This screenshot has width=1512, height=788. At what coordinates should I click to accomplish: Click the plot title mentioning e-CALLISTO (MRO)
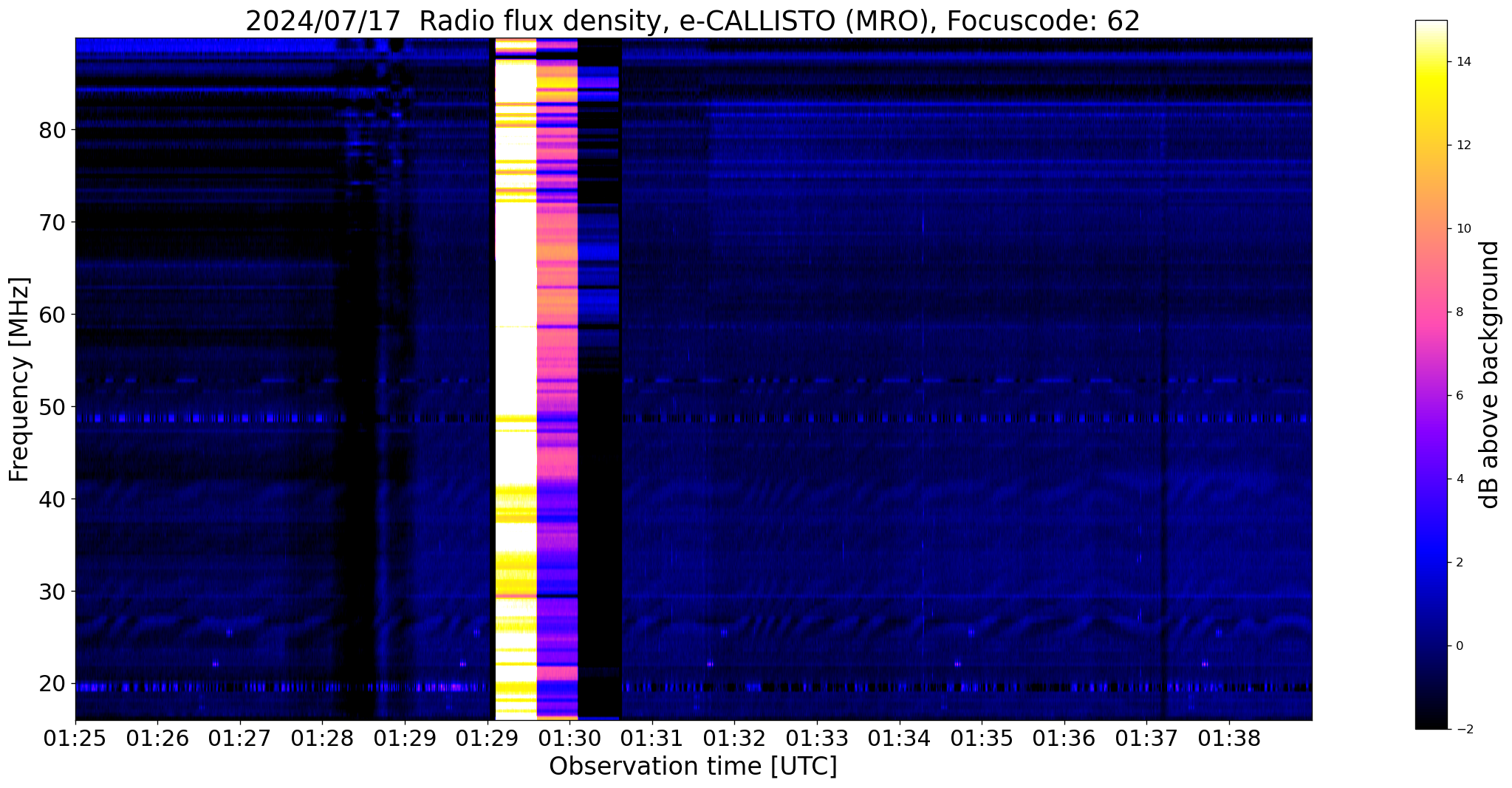693,21
